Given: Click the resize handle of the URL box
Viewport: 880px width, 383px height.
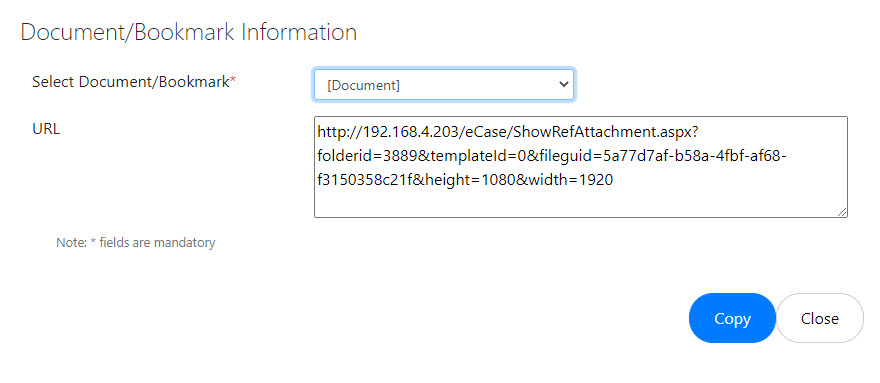Looking at the screenshot, I should [x=842, y=212].
